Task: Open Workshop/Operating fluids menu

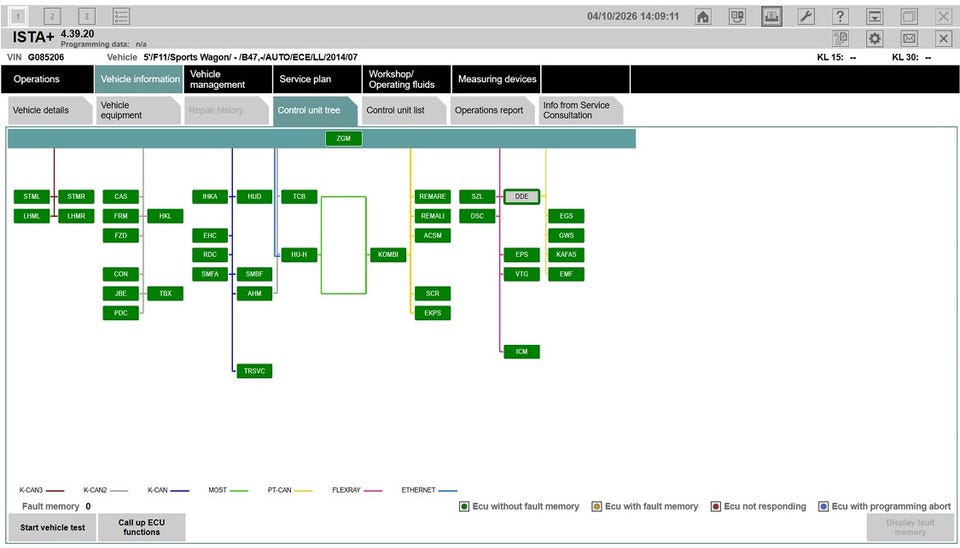Action: click(407, 79)
